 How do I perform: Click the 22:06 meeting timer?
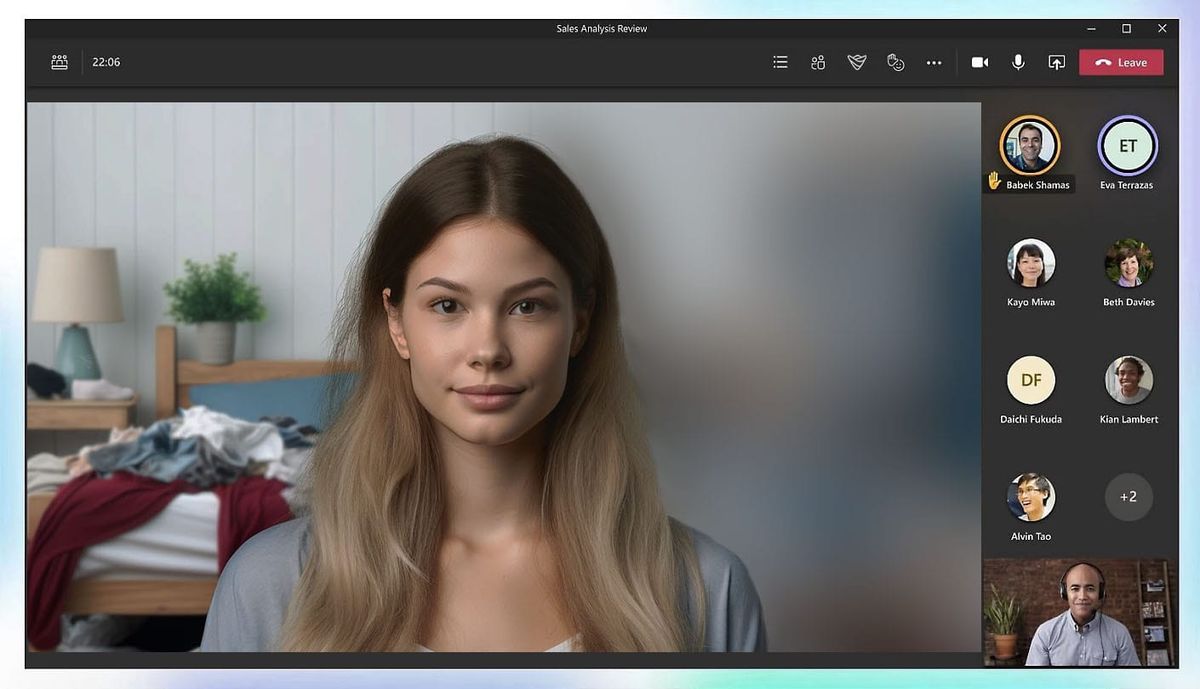103,62
